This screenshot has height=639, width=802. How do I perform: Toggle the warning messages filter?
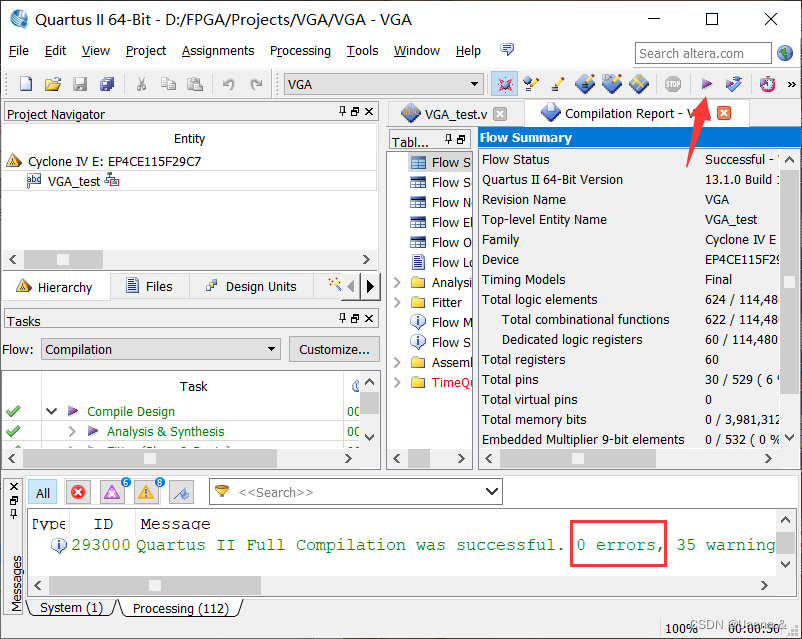[146, 492]
